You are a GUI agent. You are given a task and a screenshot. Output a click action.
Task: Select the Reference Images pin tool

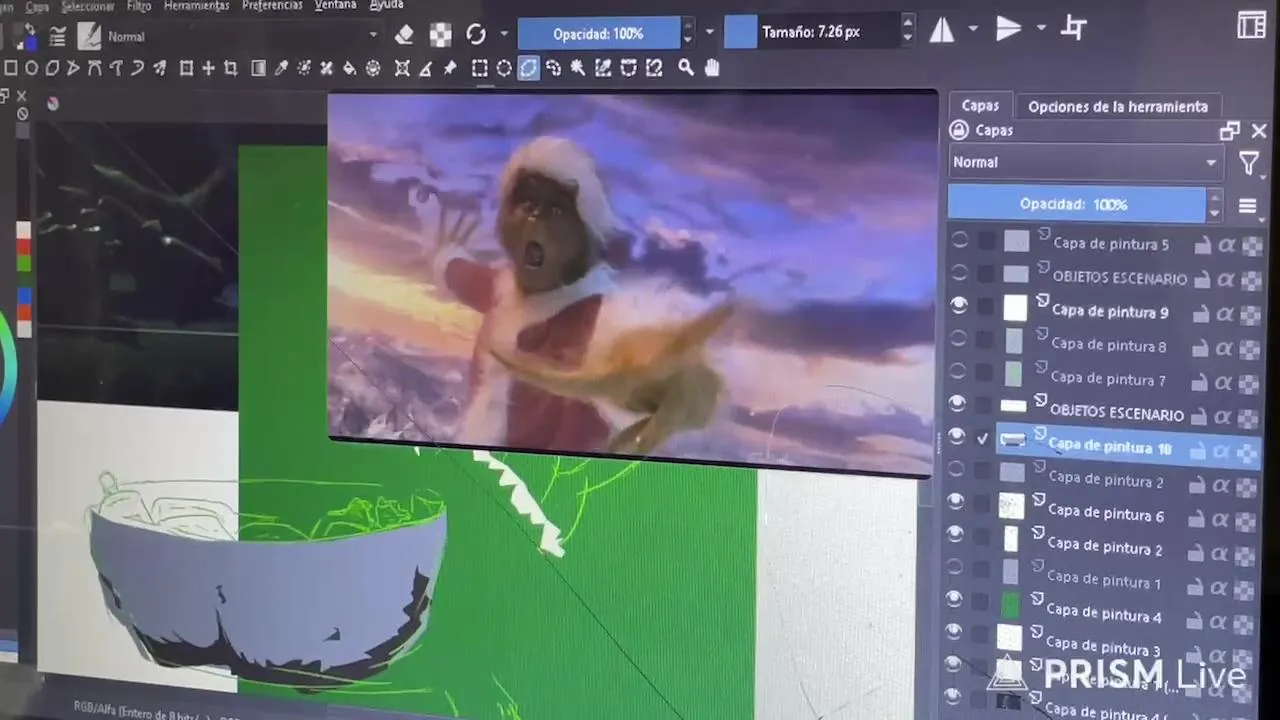449,68
